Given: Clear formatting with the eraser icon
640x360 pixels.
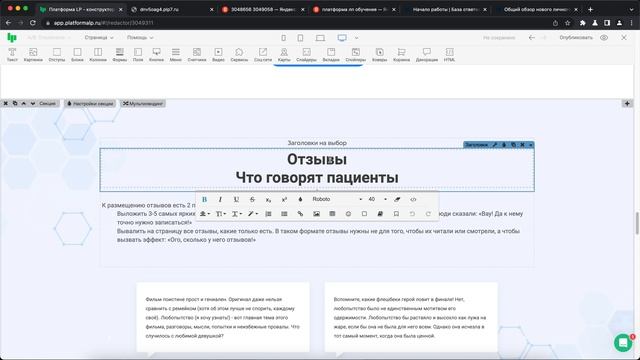Looking at the screenshot, I should click(x=397, y=199).
